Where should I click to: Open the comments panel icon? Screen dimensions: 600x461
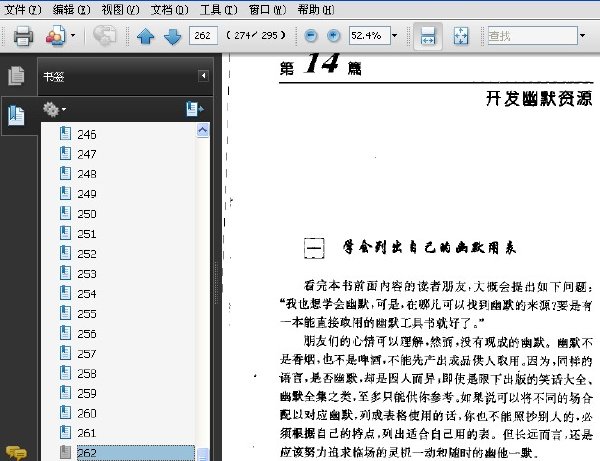16,453
